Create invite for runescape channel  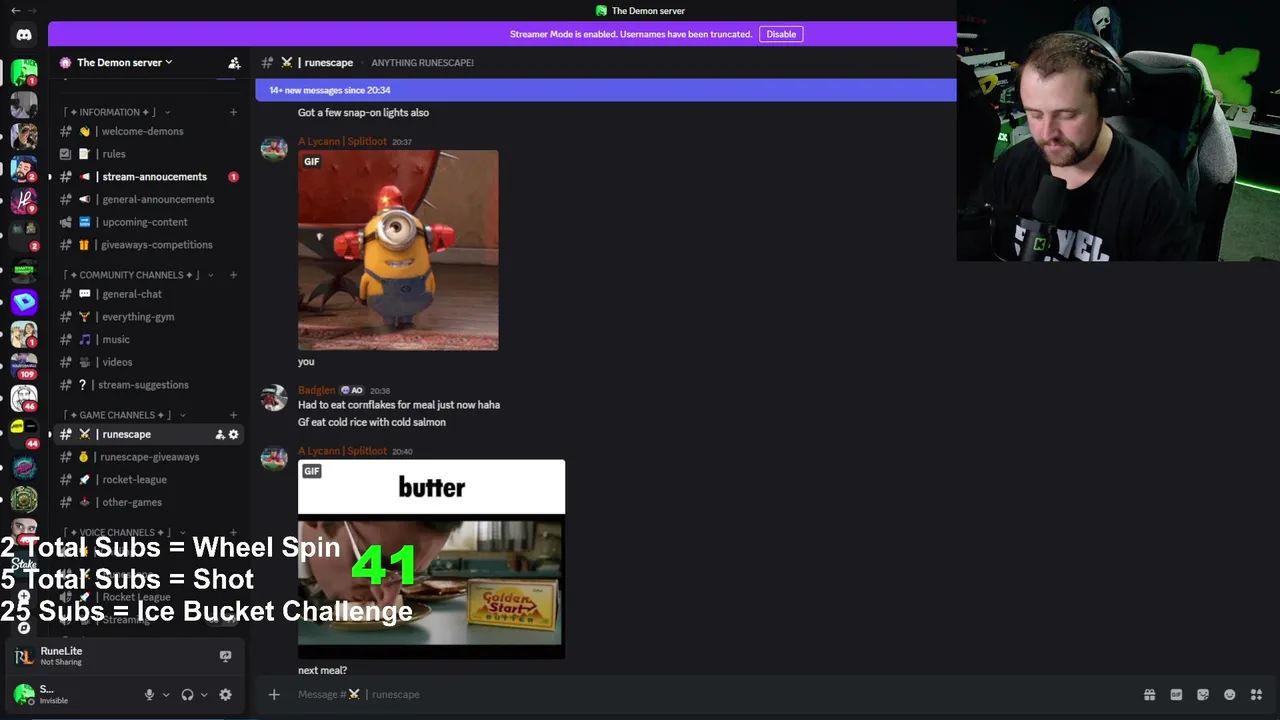220,434
